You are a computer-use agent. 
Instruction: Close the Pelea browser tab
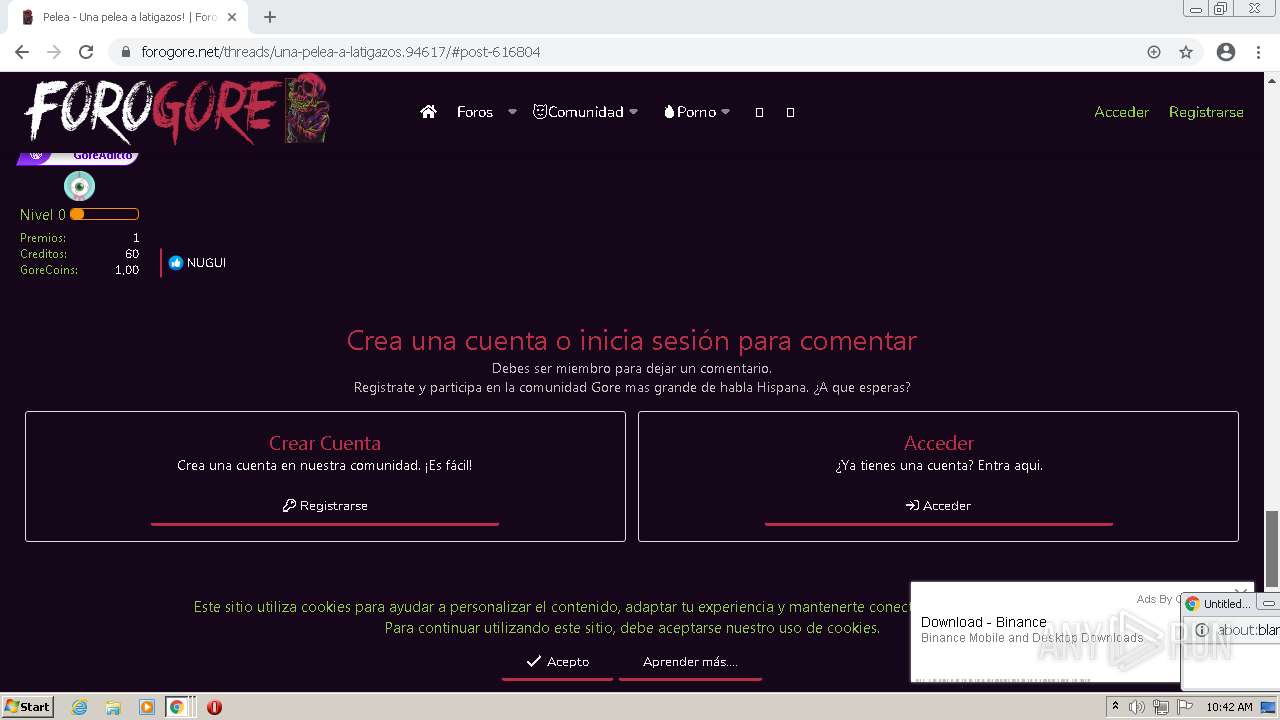(233, 17)
